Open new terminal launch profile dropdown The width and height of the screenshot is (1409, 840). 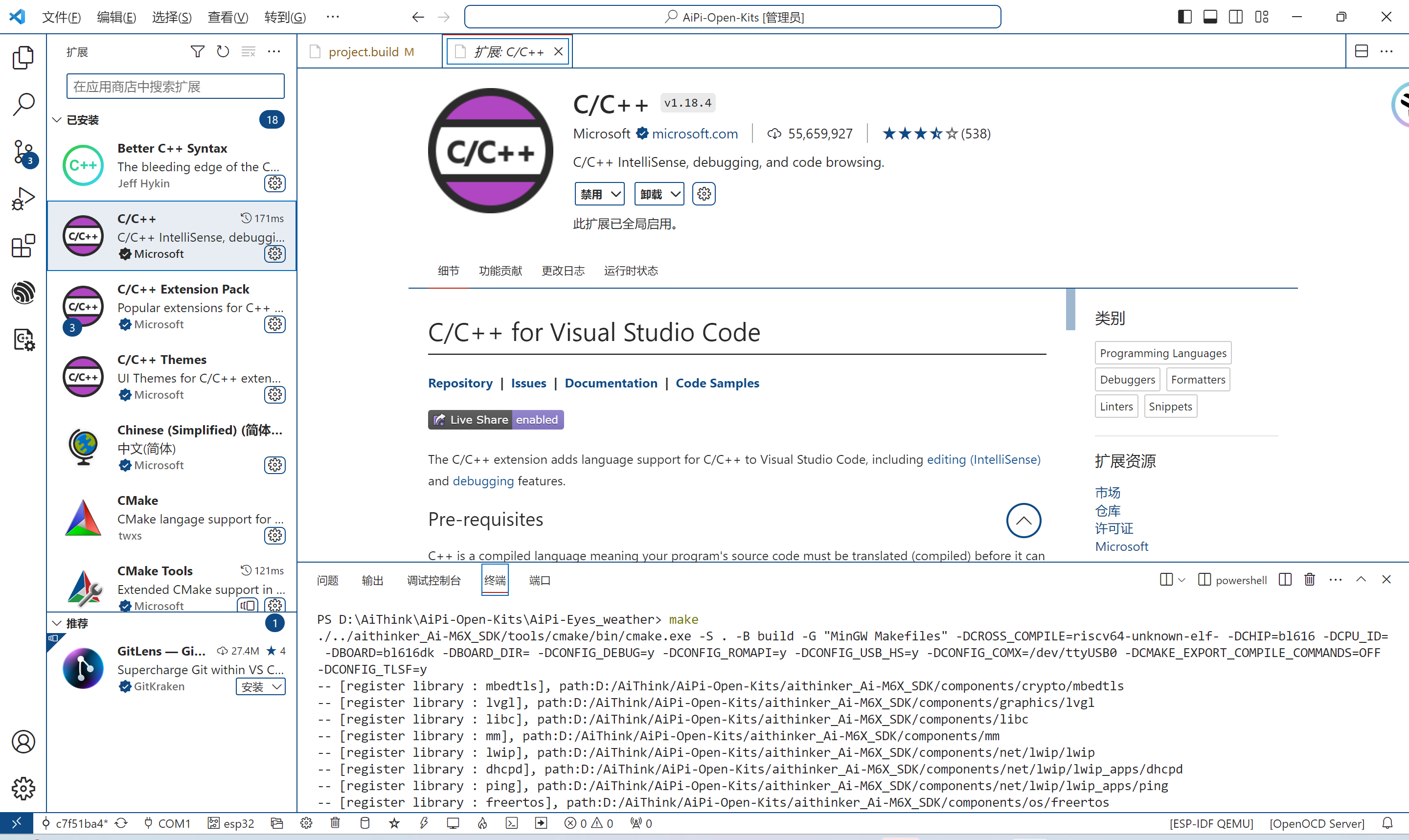pyautogui.click(x=1182, y=580)
